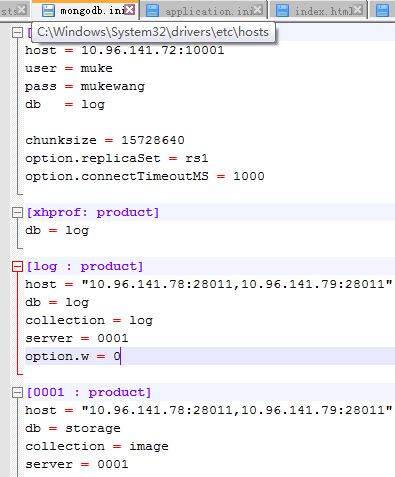
Task: Click the line 'host = 10.96.141.72:10001'
Action: [125, 50]
